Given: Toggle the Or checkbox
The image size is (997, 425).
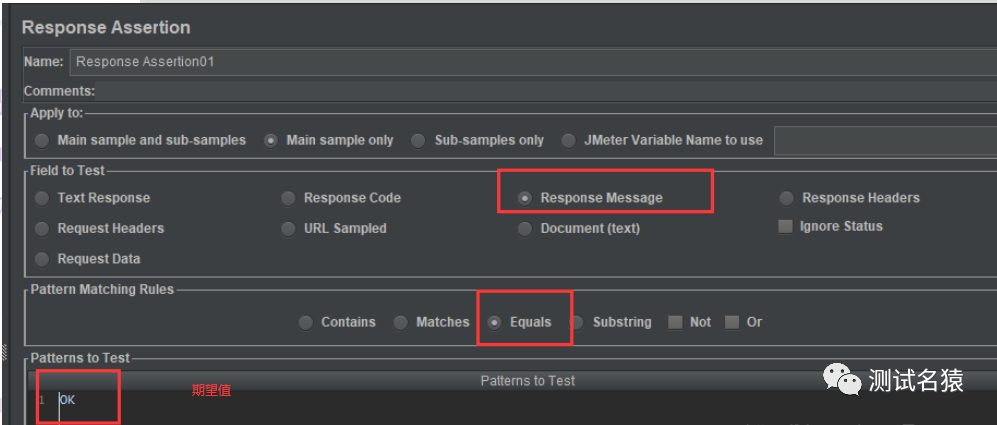Looking at the screenshot, I should point(732,323).
